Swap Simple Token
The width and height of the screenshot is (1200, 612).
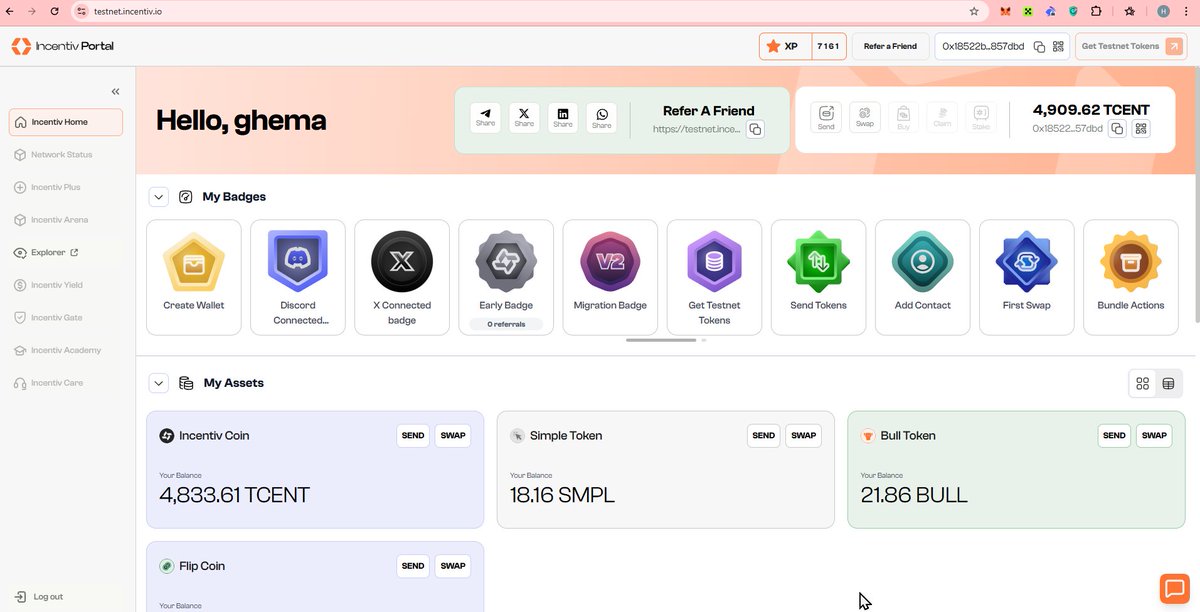[804, 435]
